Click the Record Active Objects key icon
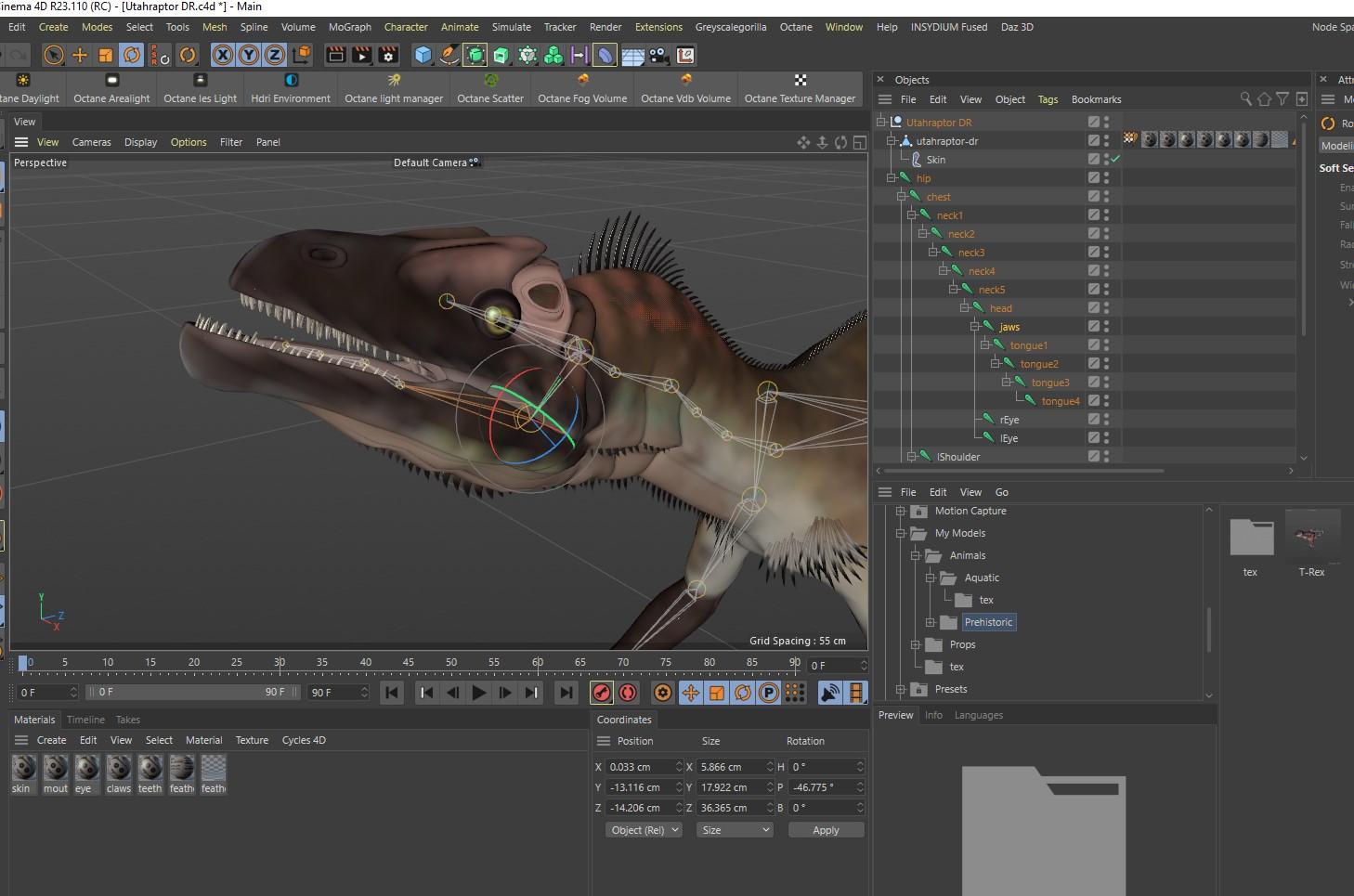The image size is (1354, 896). coord(602,693)
